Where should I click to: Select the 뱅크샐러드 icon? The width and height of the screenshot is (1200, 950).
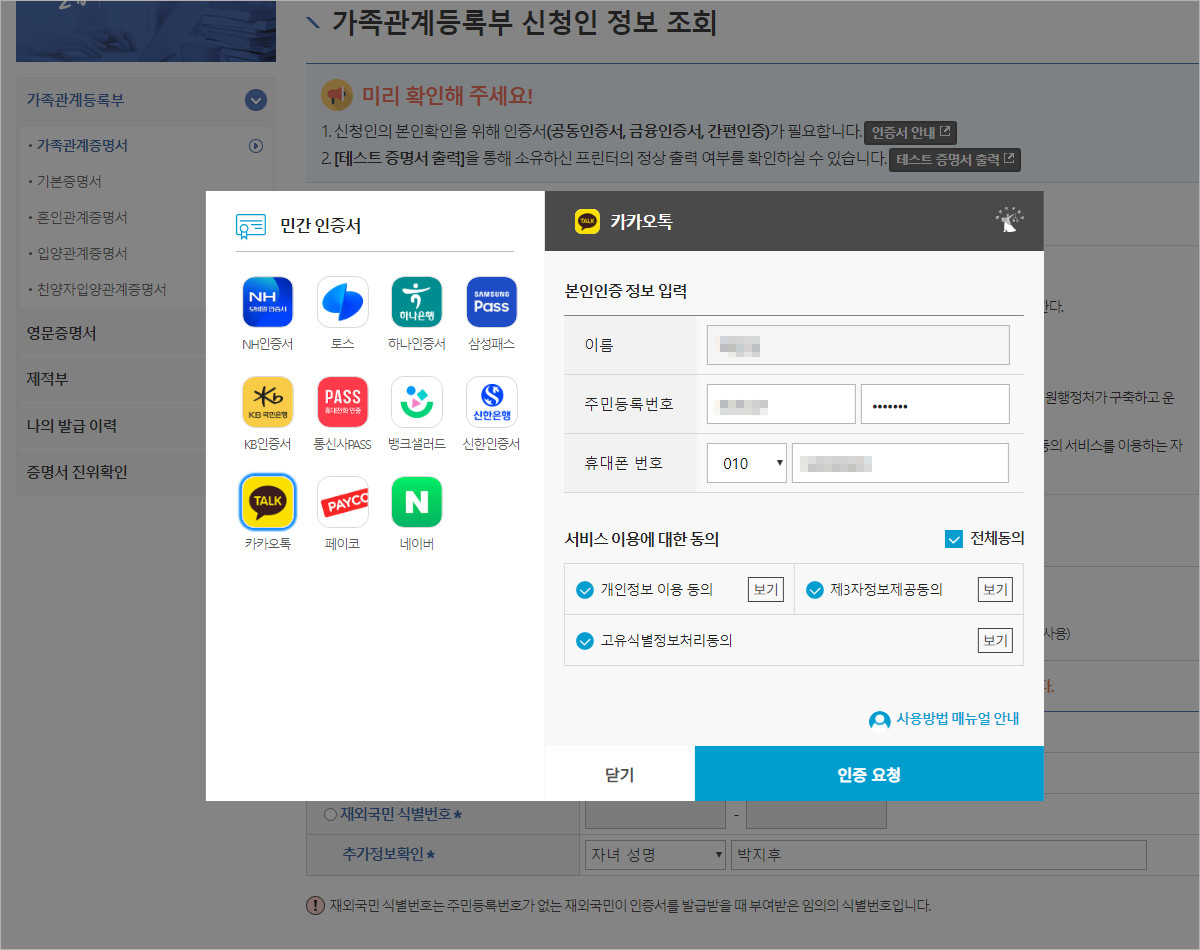coord(417,402)
